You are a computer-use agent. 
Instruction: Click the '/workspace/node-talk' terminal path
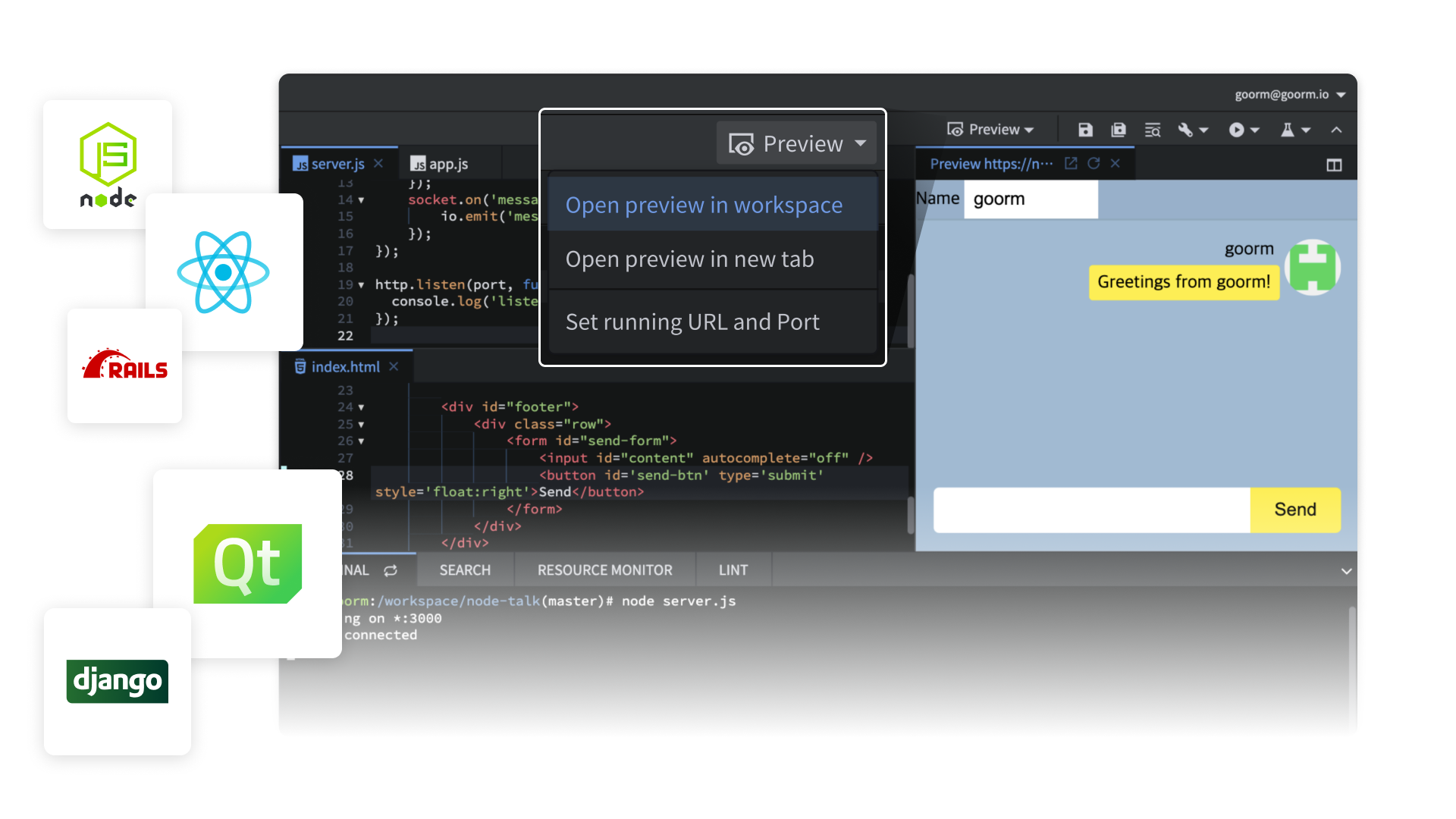coord(459,601)
